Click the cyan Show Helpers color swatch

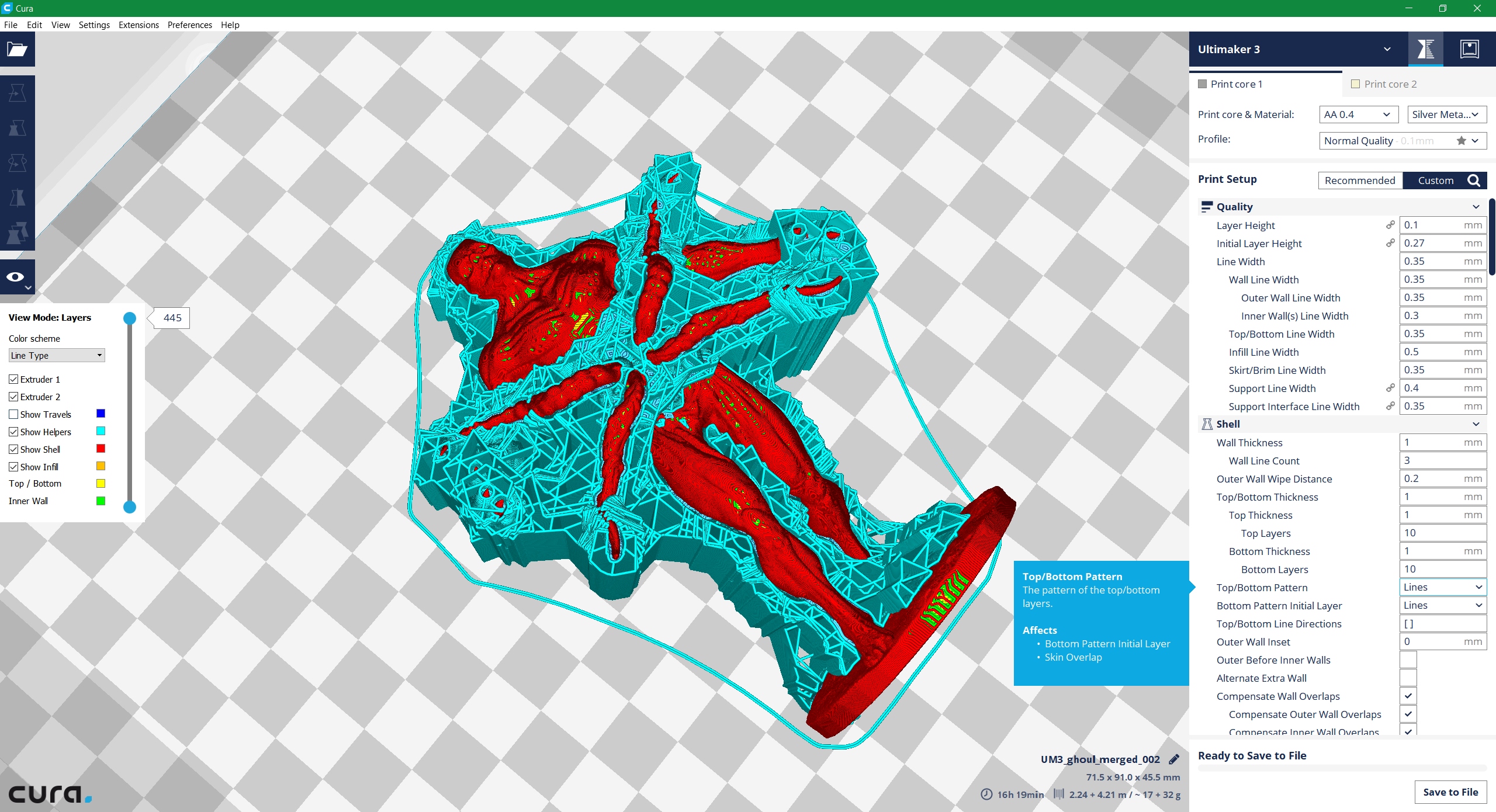pyautogui.click(x=101, y=431)
